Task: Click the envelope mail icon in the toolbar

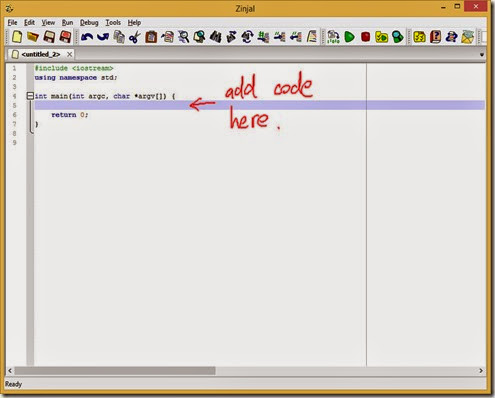Action: pos(468,37)
